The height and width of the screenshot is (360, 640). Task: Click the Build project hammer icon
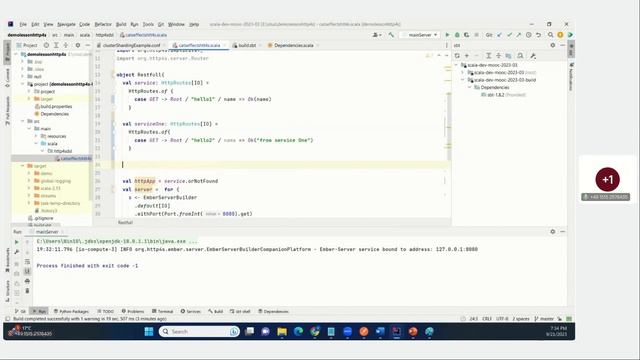pos(391,35)
